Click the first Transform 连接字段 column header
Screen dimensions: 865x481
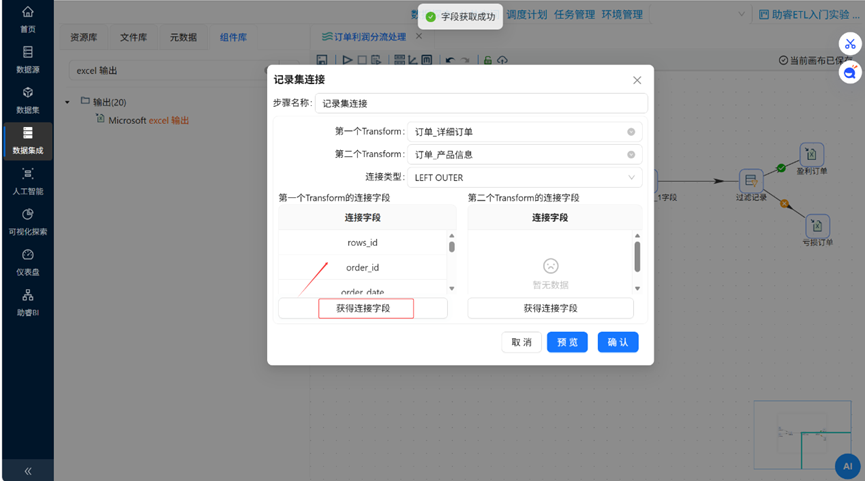click(x=362, y=217)
